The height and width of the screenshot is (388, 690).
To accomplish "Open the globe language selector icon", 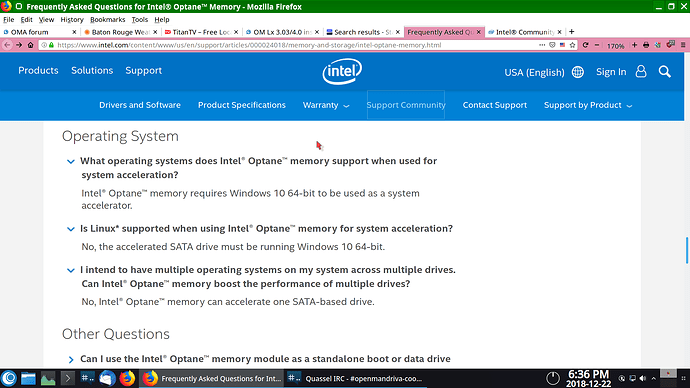I will coord(578,72).
